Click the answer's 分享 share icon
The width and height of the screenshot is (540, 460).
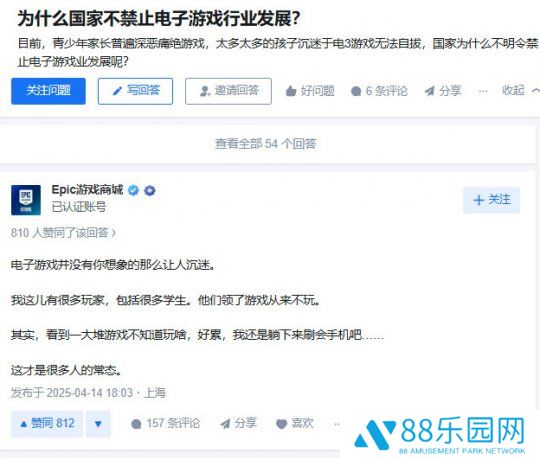(x=225, y=424)
